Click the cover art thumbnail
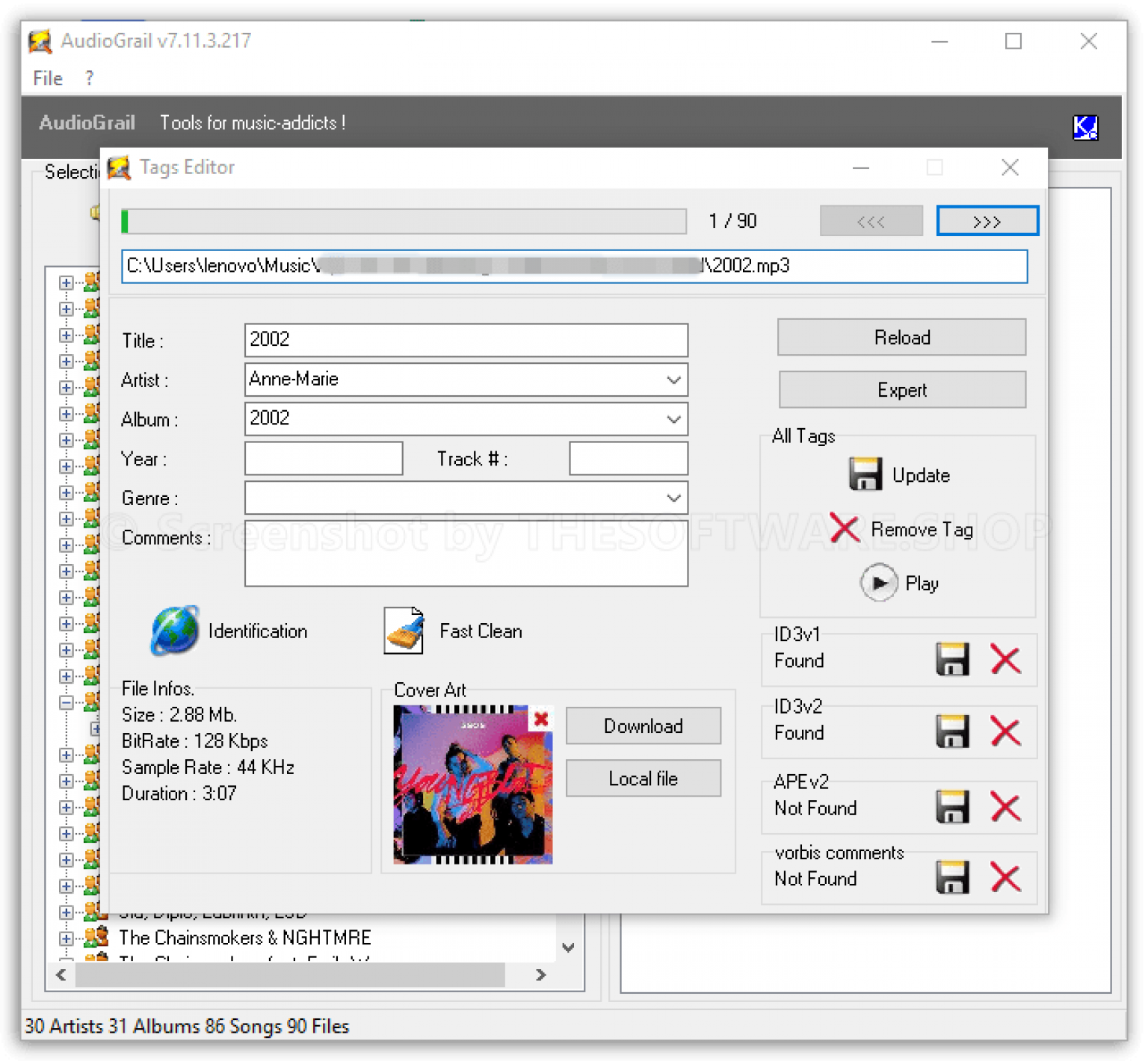The image size is (1148, 1061). 472,784
